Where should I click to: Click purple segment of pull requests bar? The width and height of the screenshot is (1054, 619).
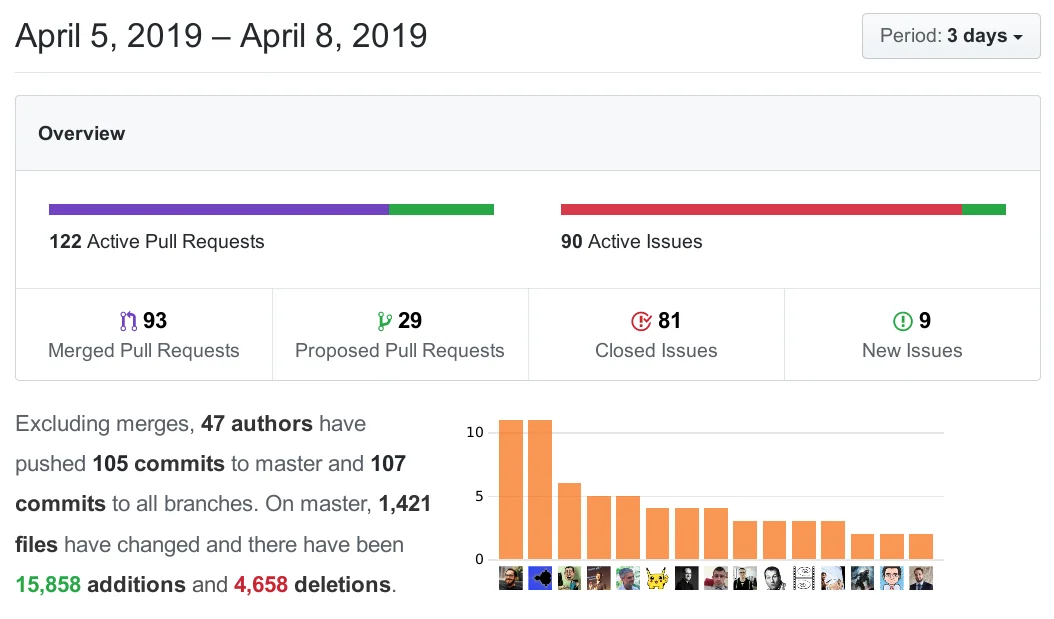coord(218,210)
